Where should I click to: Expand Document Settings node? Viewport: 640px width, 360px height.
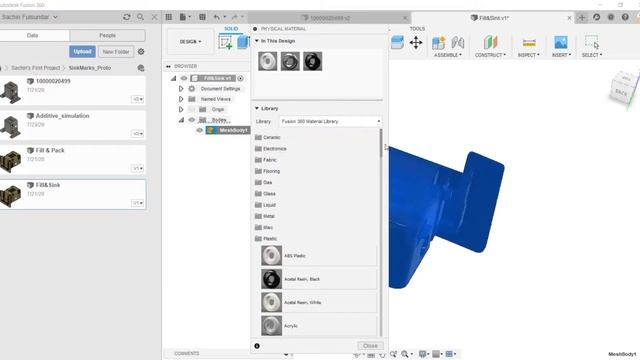(x=181, y=89)
